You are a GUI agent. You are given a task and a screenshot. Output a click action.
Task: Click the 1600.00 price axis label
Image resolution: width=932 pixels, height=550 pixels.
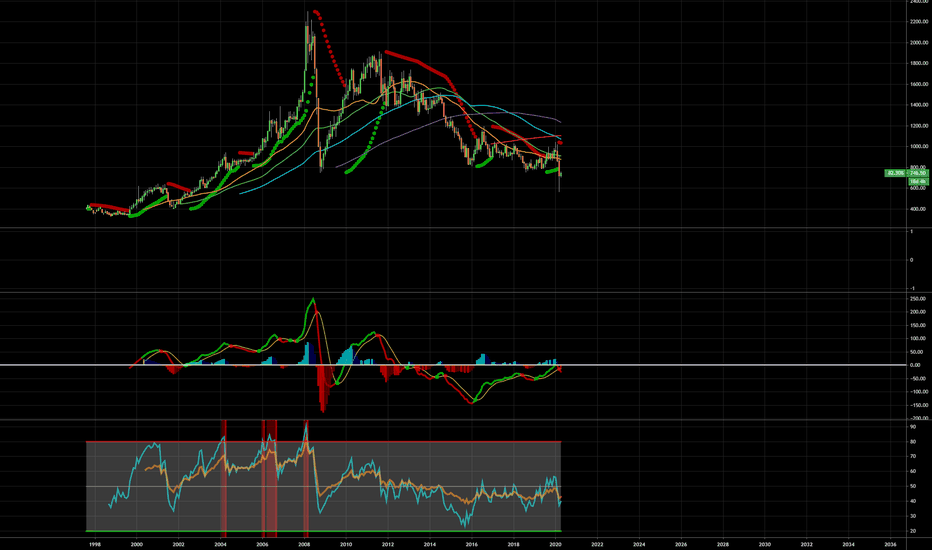tap(918, 84)
